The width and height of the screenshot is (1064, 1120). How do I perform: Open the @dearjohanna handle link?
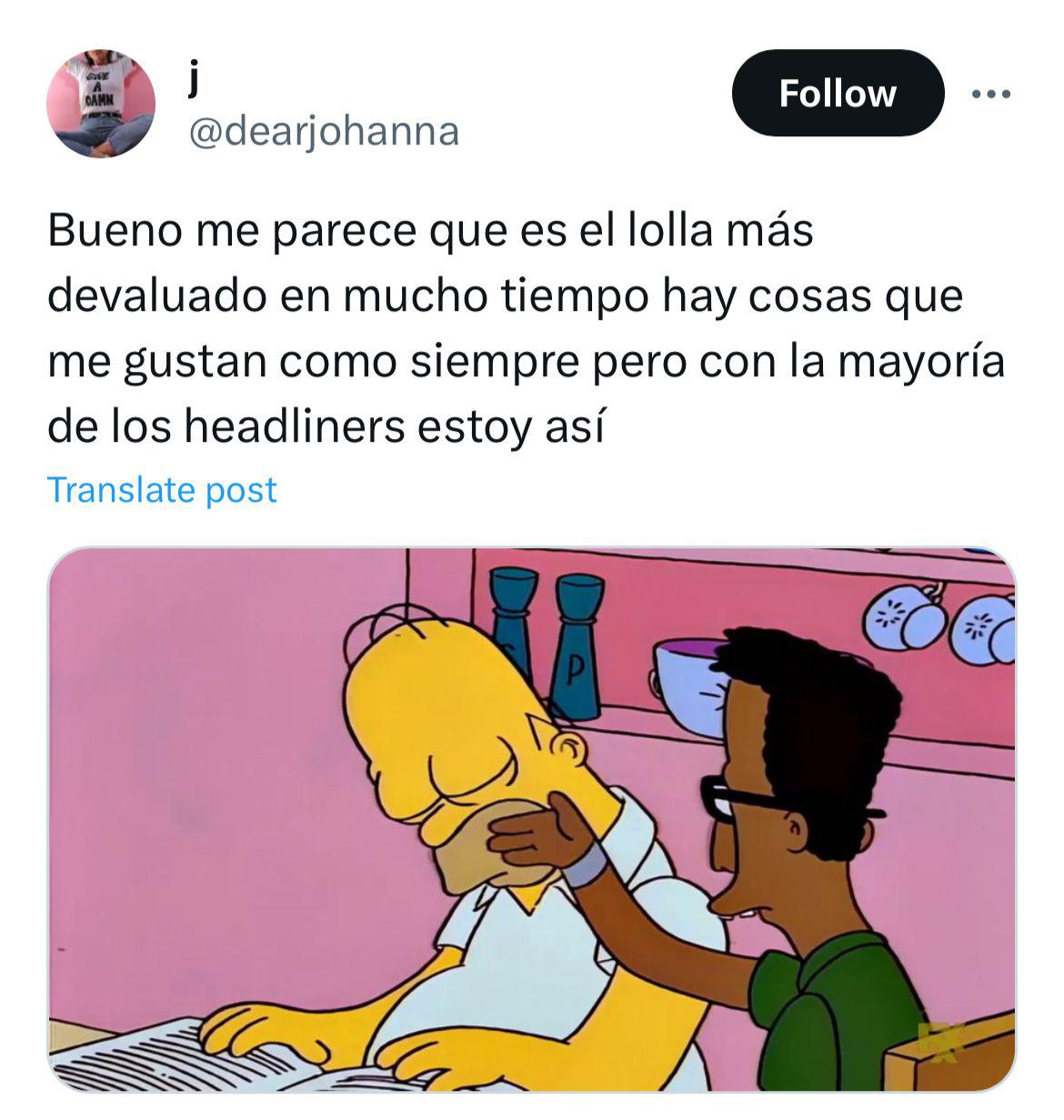[323, 132]
